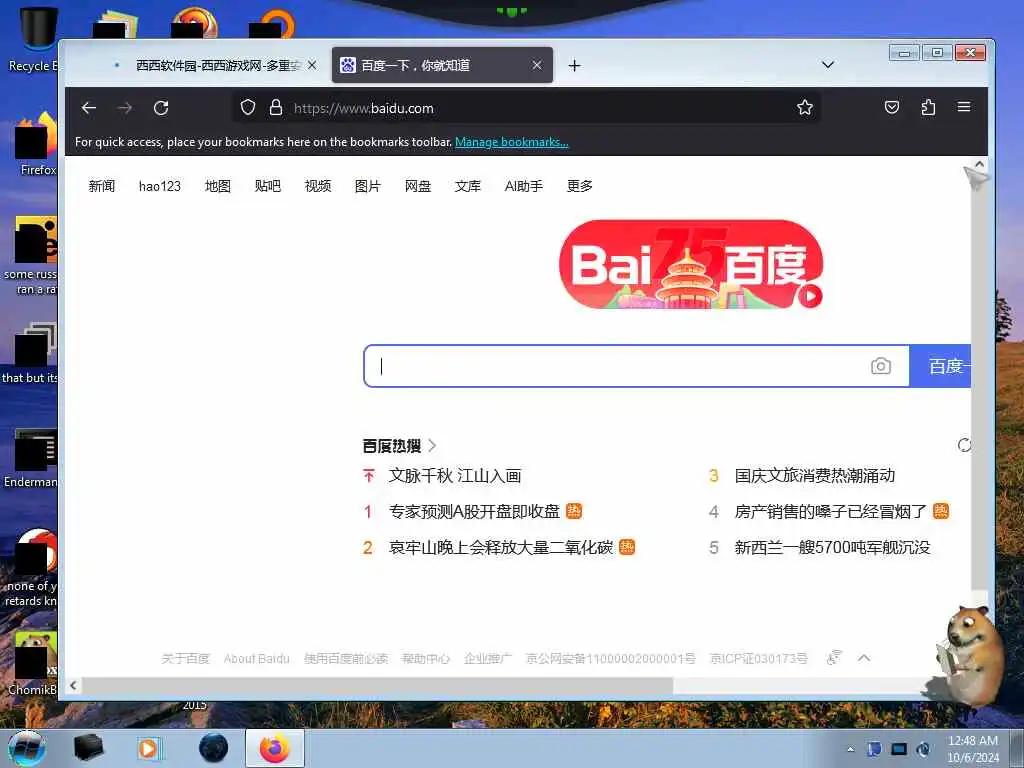Open the 关于百度 footer link

[x=185, y=658]
